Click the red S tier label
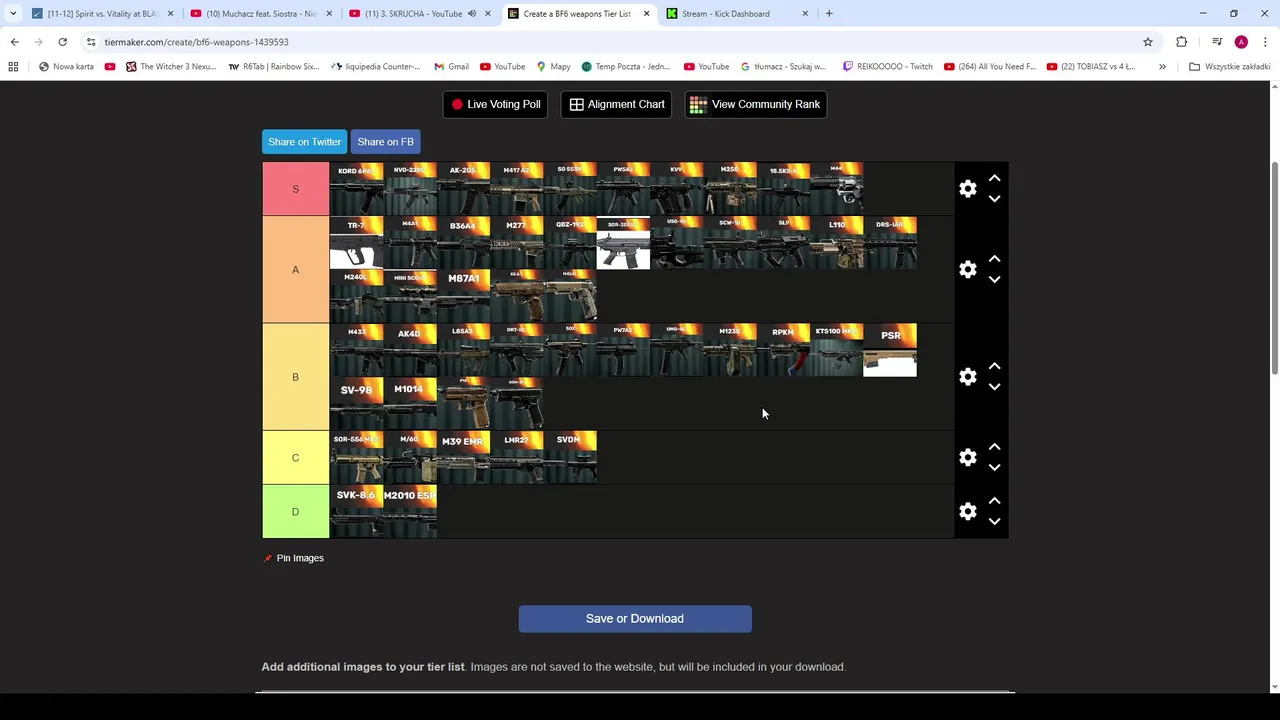Screen dimensions: 1280x720 pyautogui.click(x=295, y=189)
